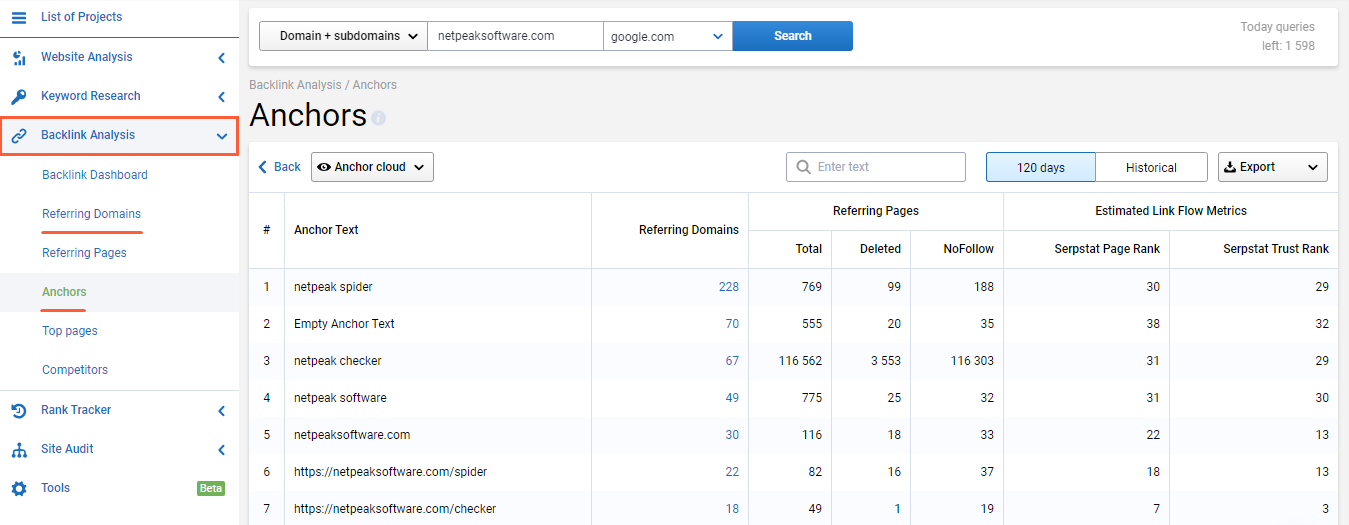Go to Referring Pages
This screenshot has height=525, width=1349.
pyautogui.click(x=85, y=253)
